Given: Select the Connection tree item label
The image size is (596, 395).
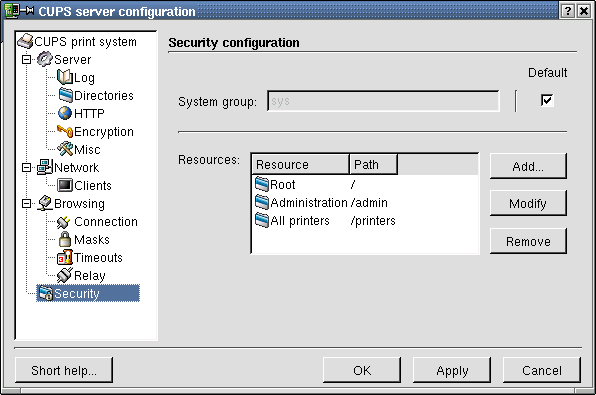Looking at the screenshot, I should click(106, 222).
